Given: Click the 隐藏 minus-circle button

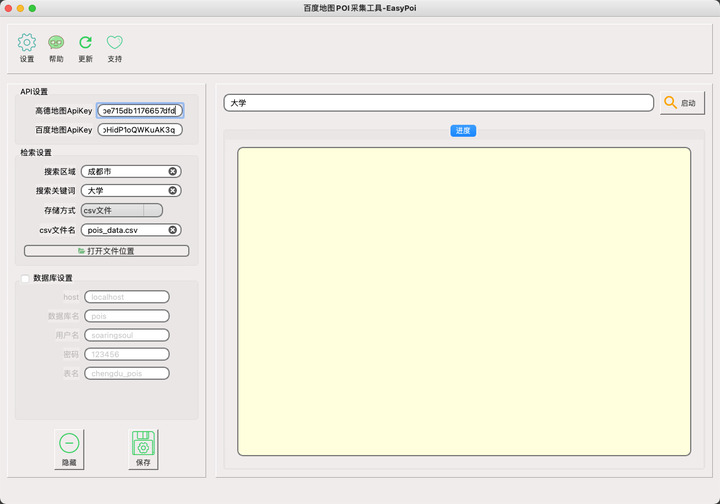Looking at the screenshot, I should (x=69, y=449).
